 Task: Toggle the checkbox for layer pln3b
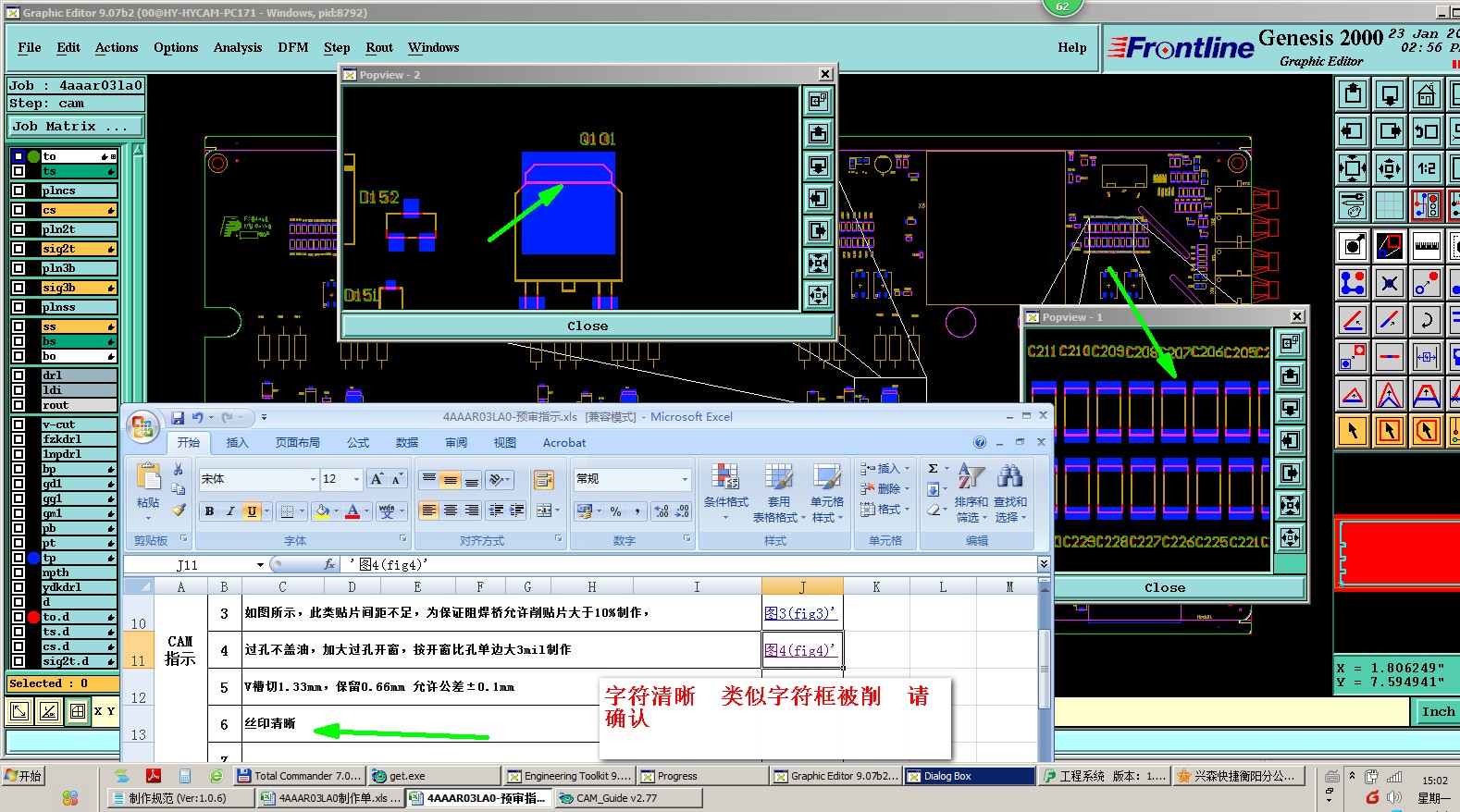pos(19,268)
